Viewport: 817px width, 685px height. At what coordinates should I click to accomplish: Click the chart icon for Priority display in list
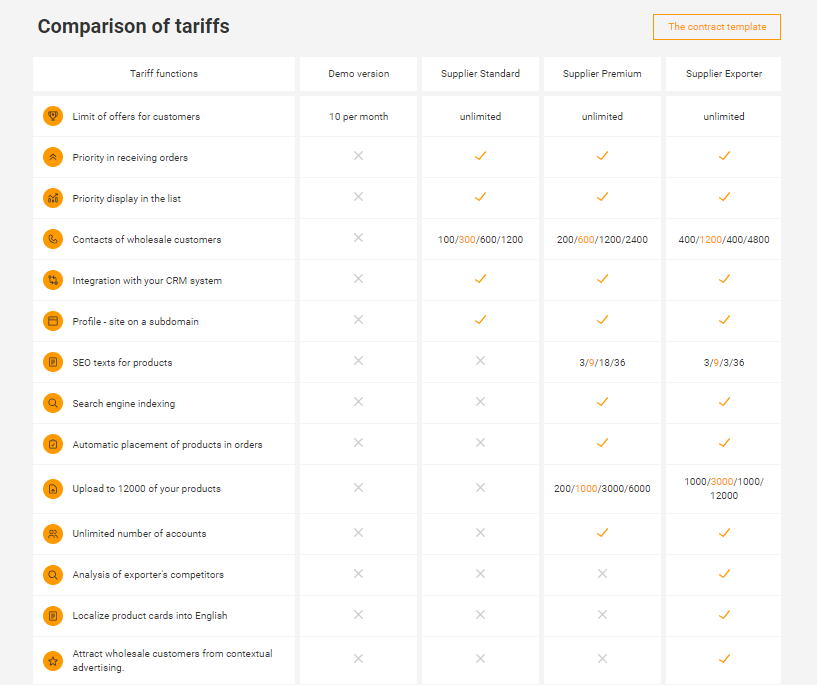[x=53, y=198]
